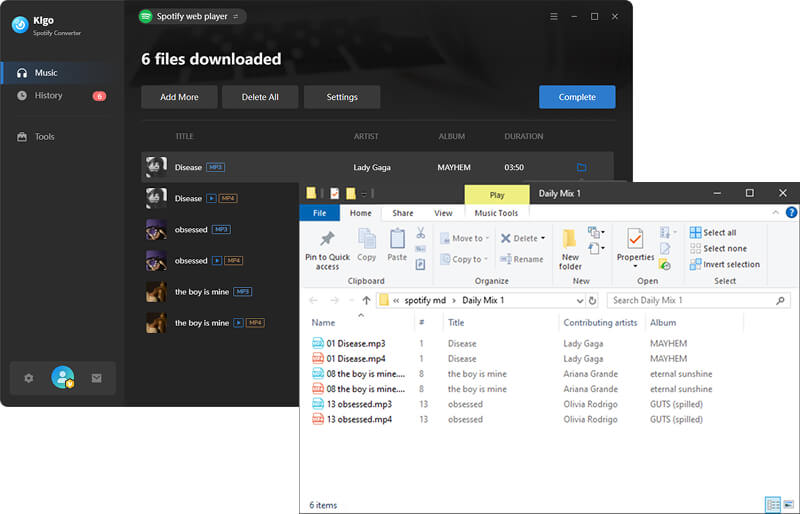Sort by the Contributing artists column header
The image size is (800, 514).
coord(600,323)
